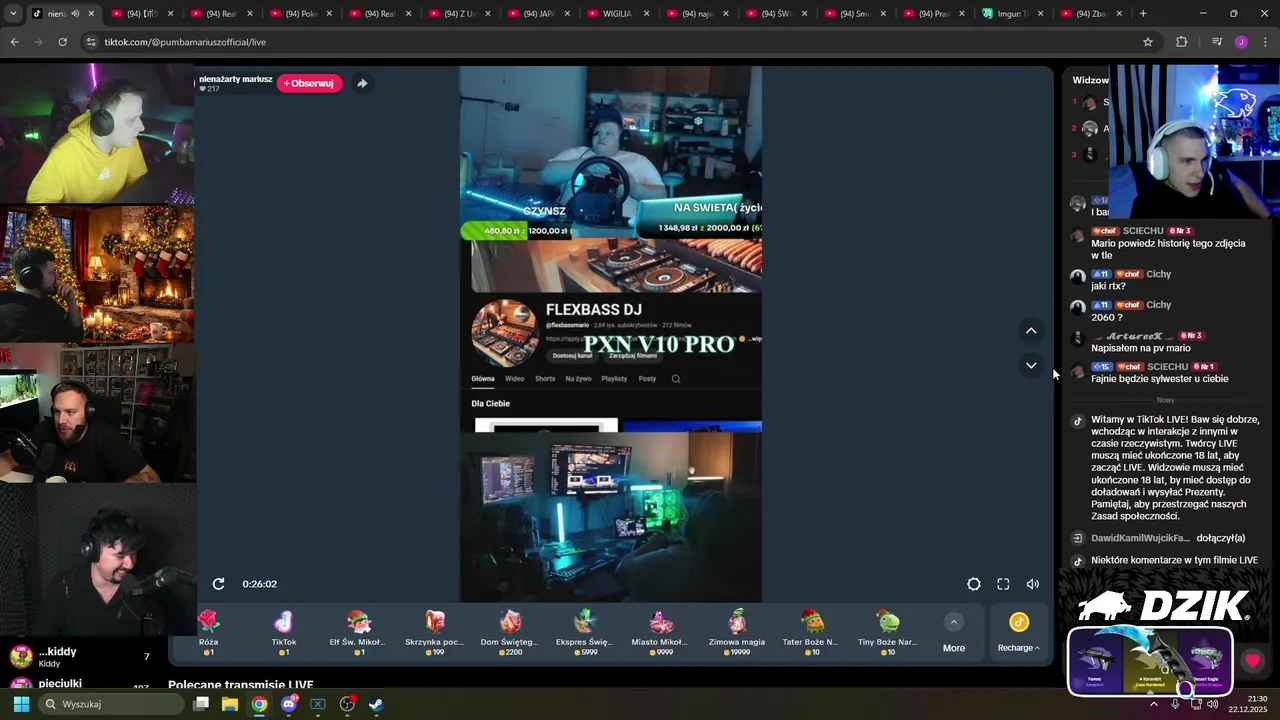Image resolution: width=1280 pixels, height=720 pixels.
Task: Open DawidKamilWujcikFa user who joined
Action: click(x=1140, y=538)
